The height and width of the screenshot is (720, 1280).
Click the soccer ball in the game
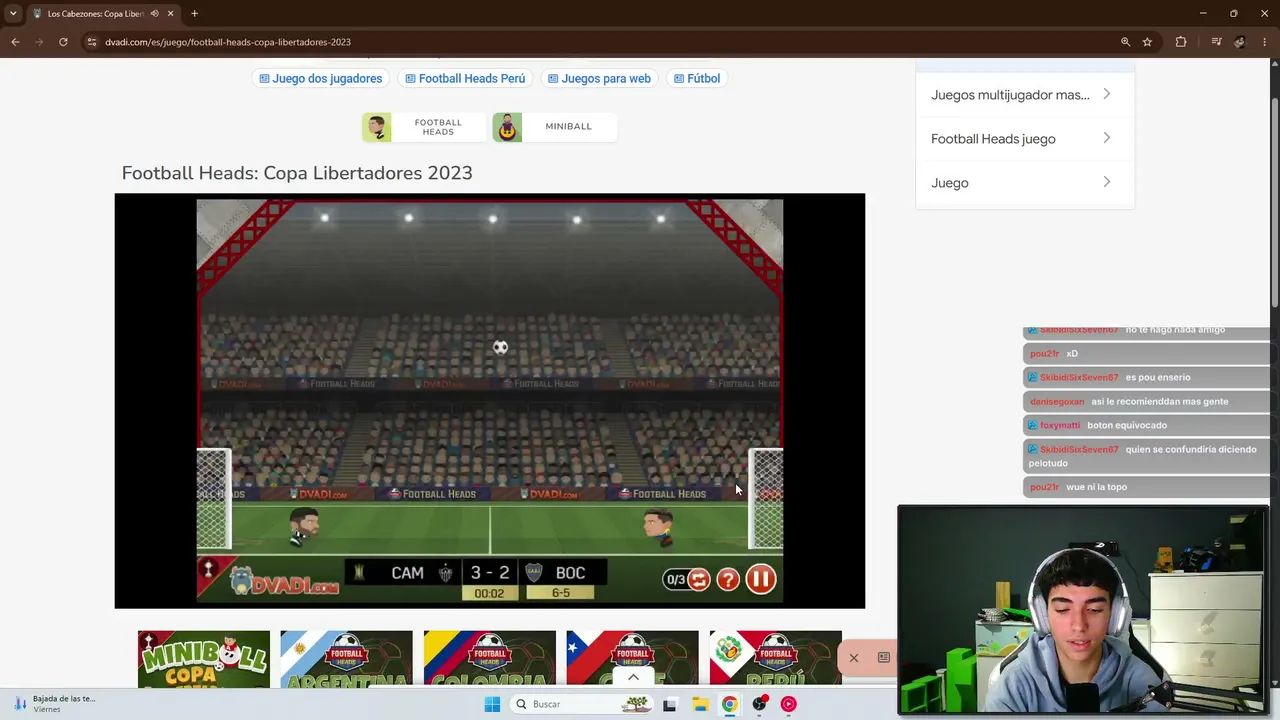pos(500,347)
